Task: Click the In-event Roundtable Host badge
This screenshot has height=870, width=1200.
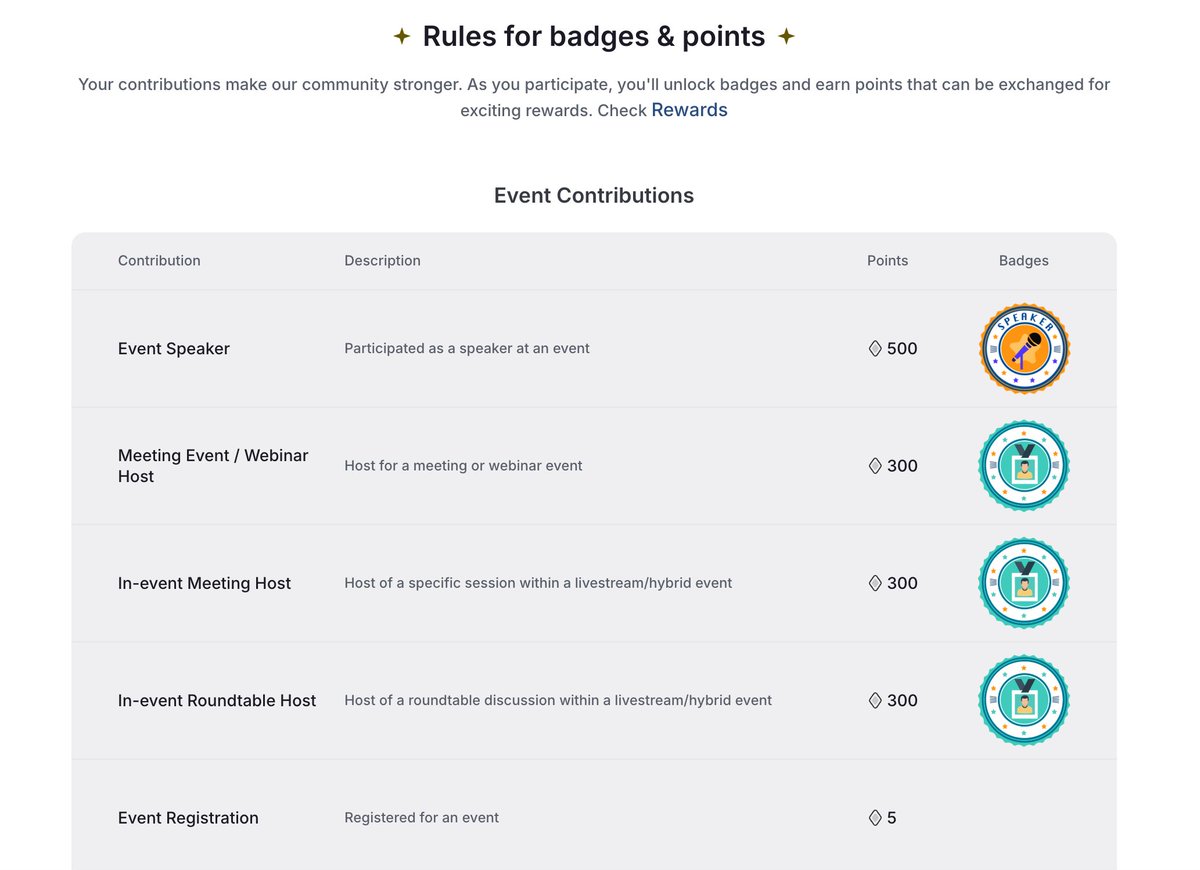Action: pos(1024,700)
